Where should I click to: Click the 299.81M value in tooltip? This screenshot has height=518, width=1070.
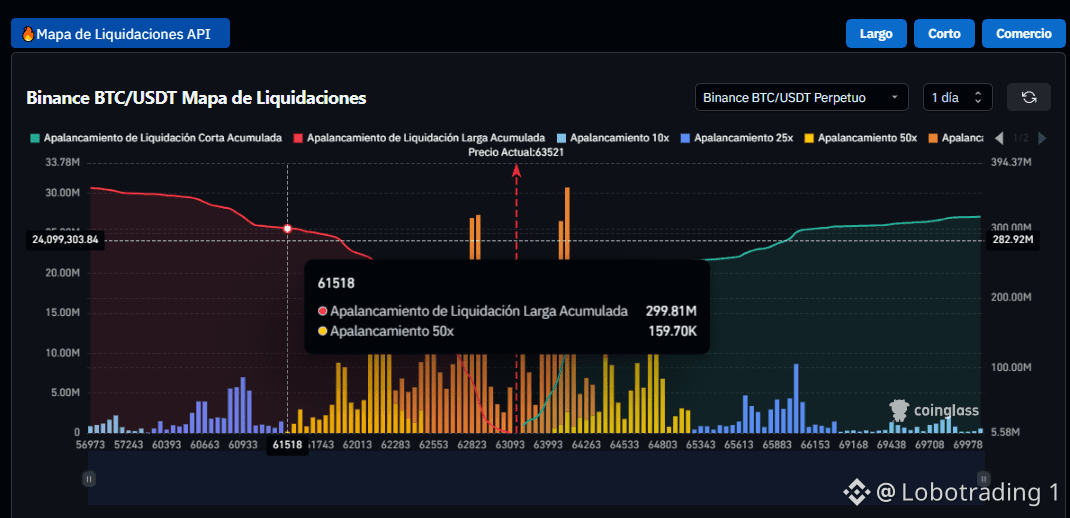point(671,312)
